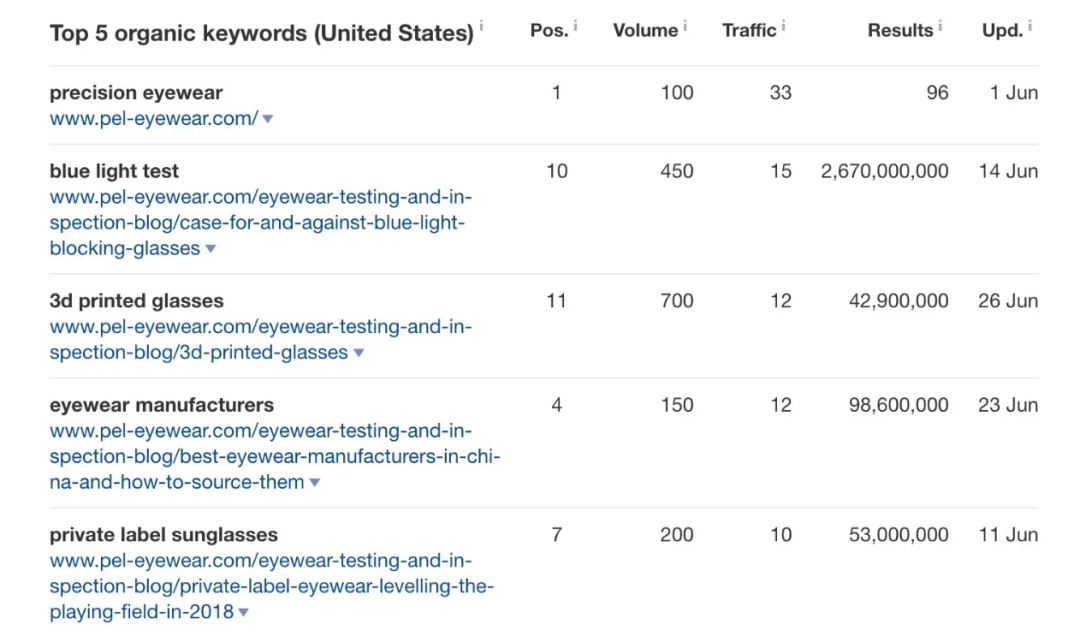The height and width of the screenshot is (642, 1080).
Task: Click the 'precision eyewear' keyword
Action: pos(136,92)
